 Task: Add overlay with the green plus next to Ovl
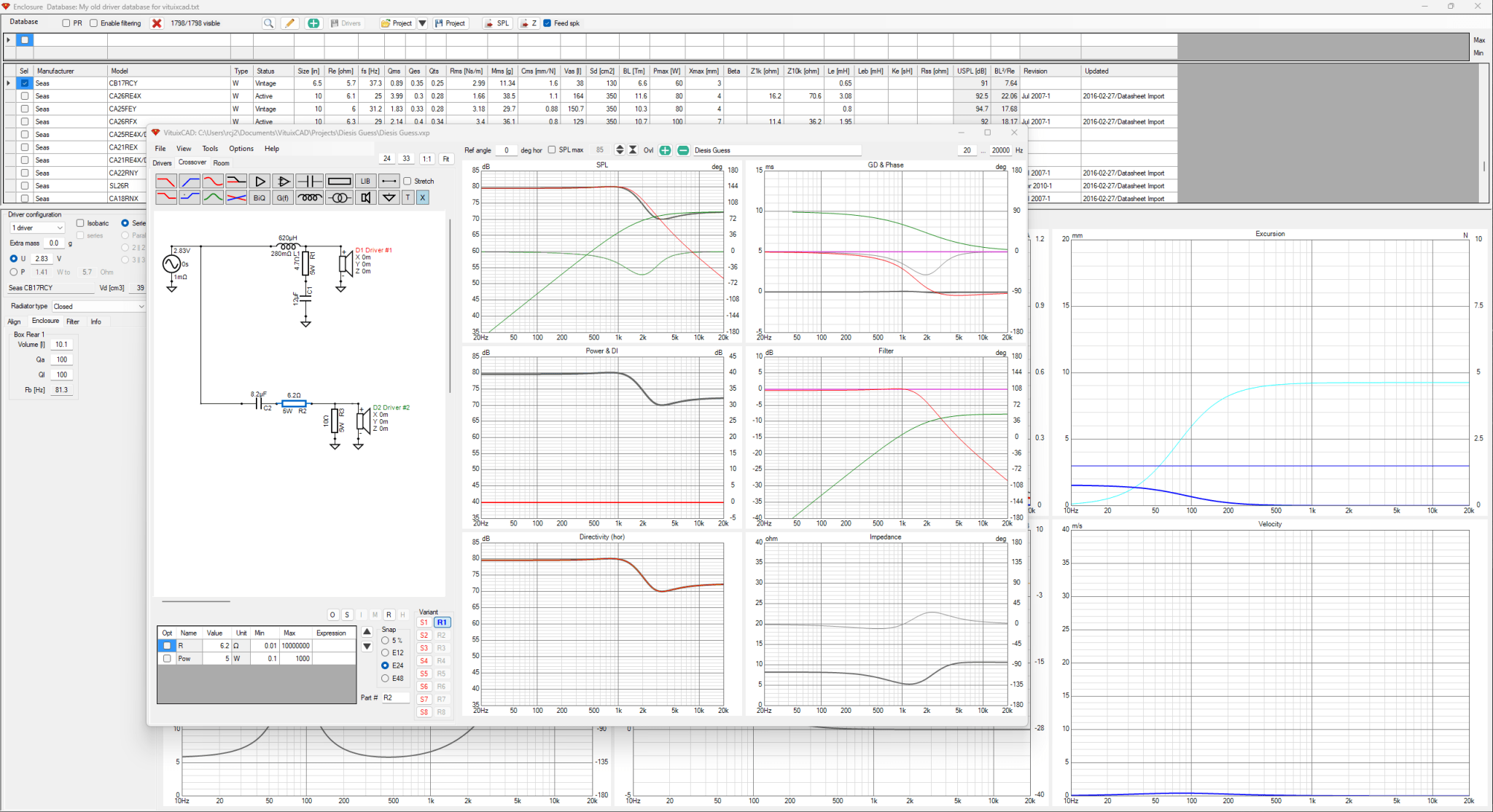(665, 150)
